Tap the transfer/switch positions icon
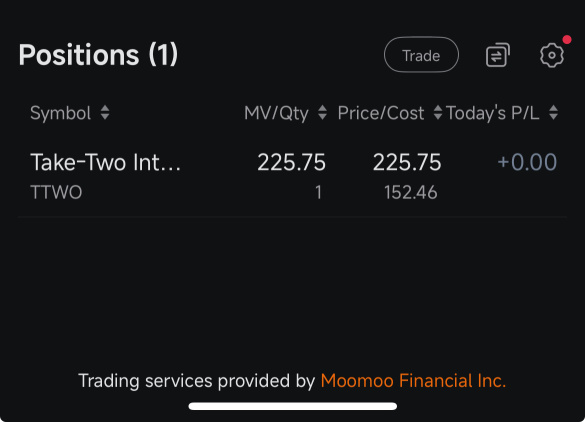 tap(498, 55)
